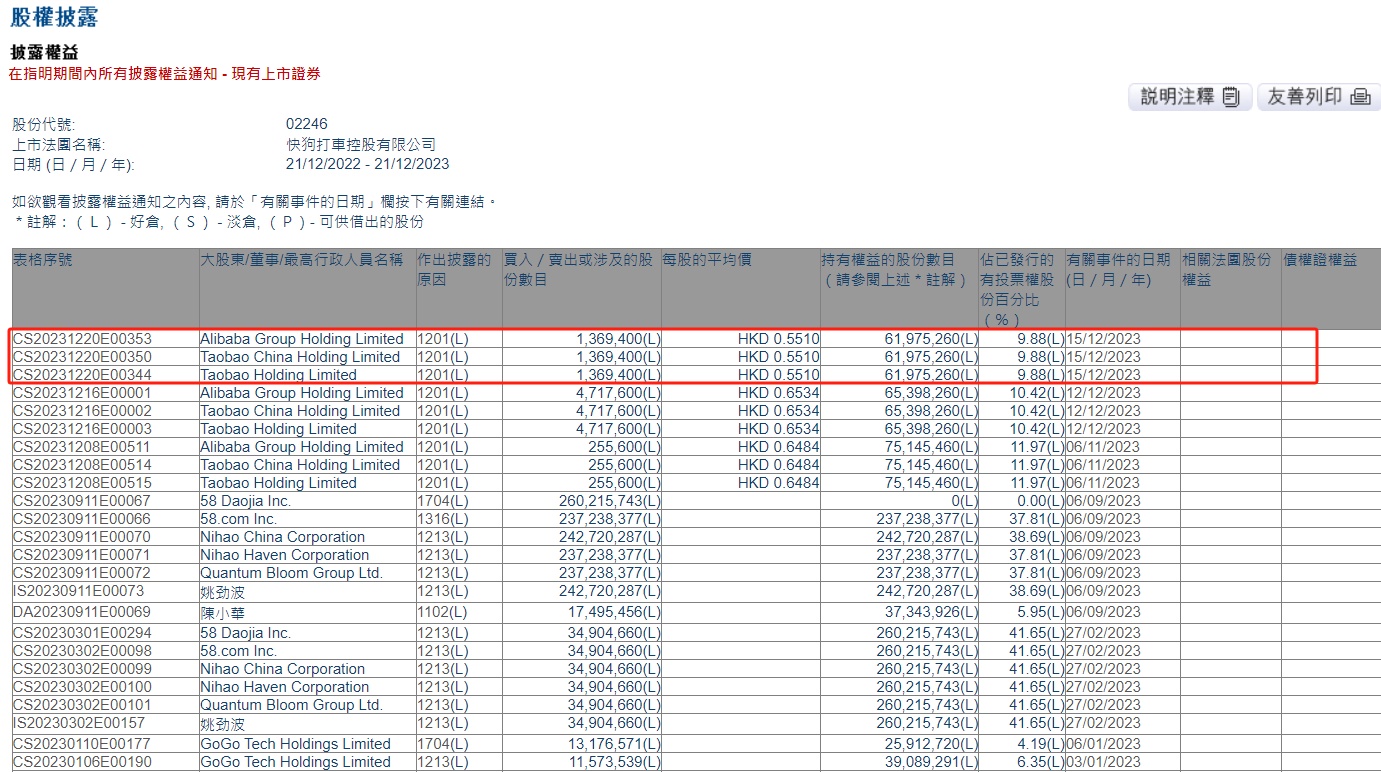Click company name 快狗打車控股有限公司
The height and width of the screenshot is (772, 1381).
[x=361, y=145]
